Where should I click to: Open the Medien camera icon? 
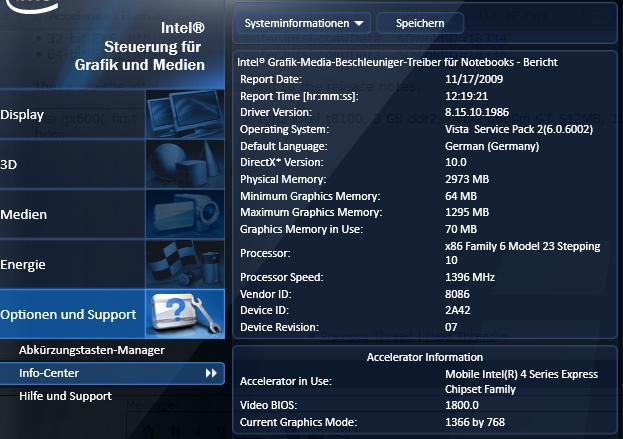coord(185,214)
